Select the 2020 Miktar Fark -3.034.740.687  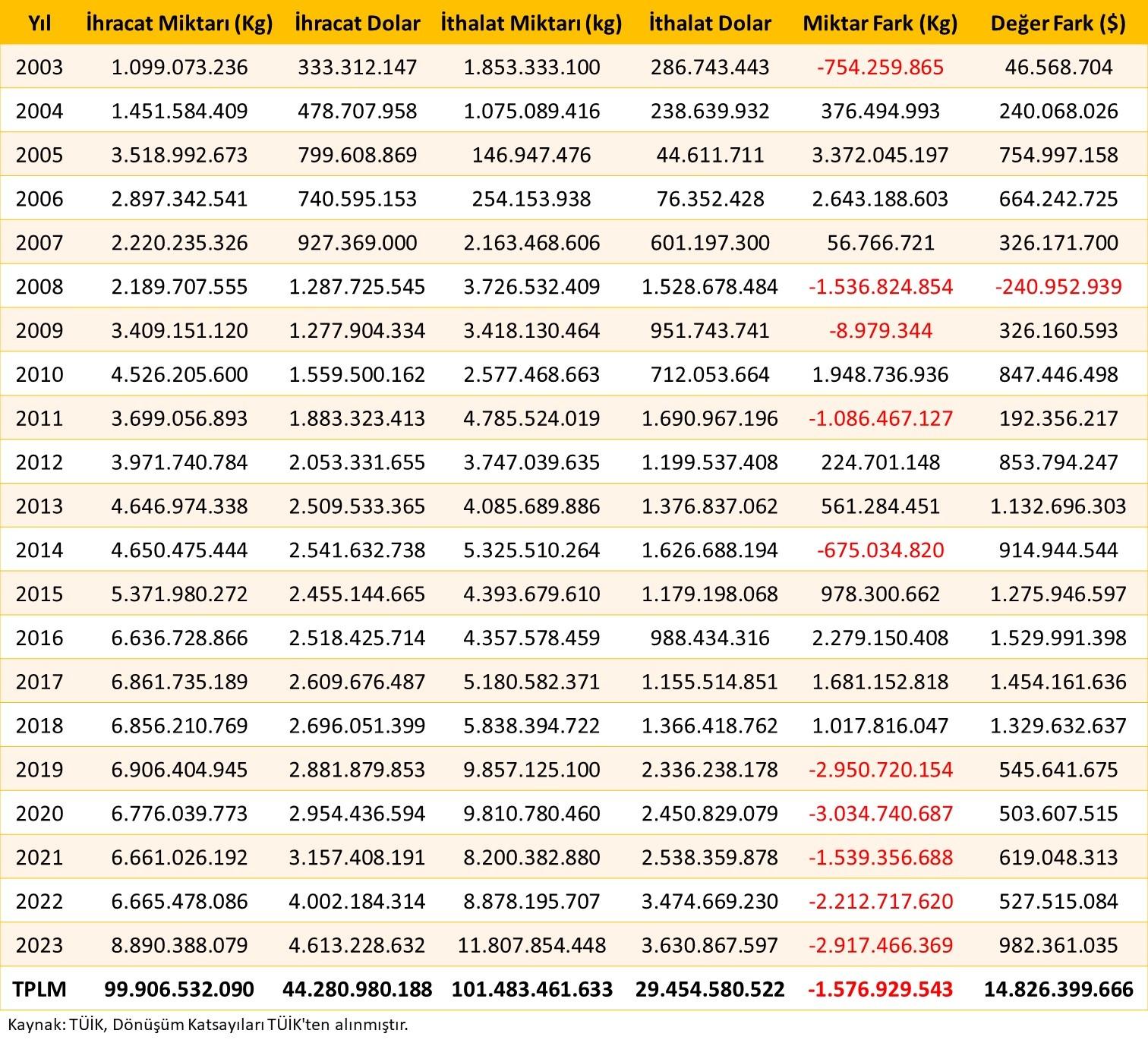[880, 813]
